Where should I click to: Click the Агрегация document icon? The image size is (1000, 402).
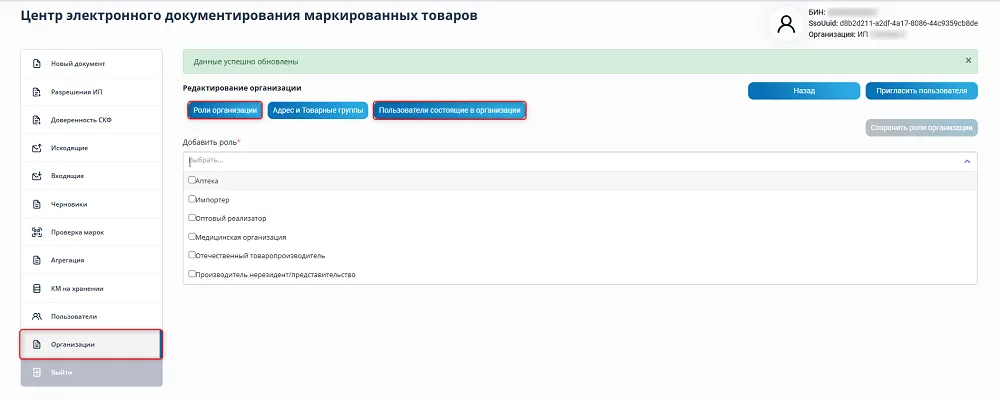click(x=36, y=260)
